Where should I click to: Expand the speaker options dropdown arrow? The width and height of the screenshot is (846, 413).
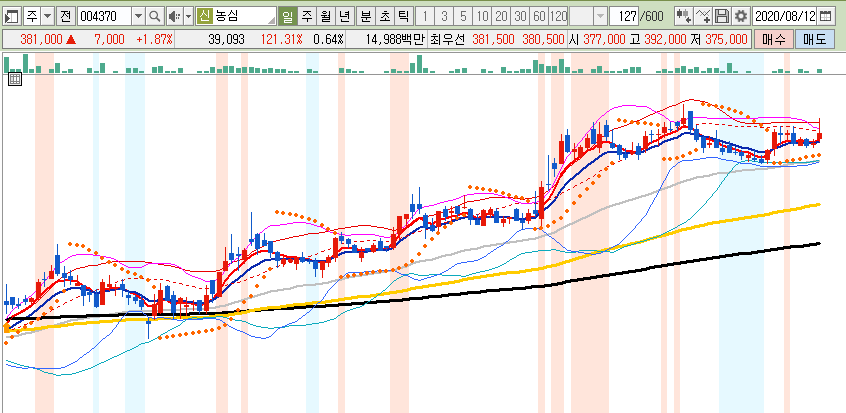(x=188, y=16)
